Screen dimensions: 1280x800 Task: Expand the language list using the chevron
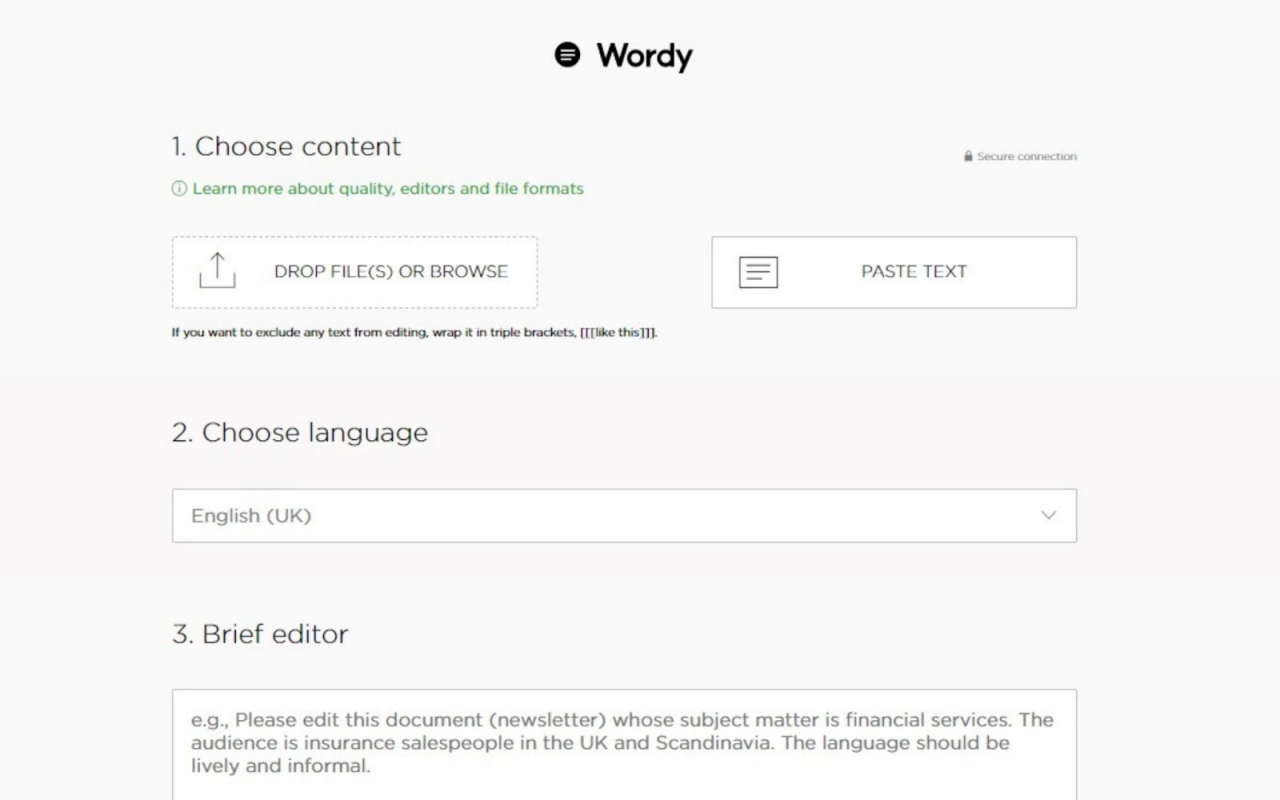1048,516
